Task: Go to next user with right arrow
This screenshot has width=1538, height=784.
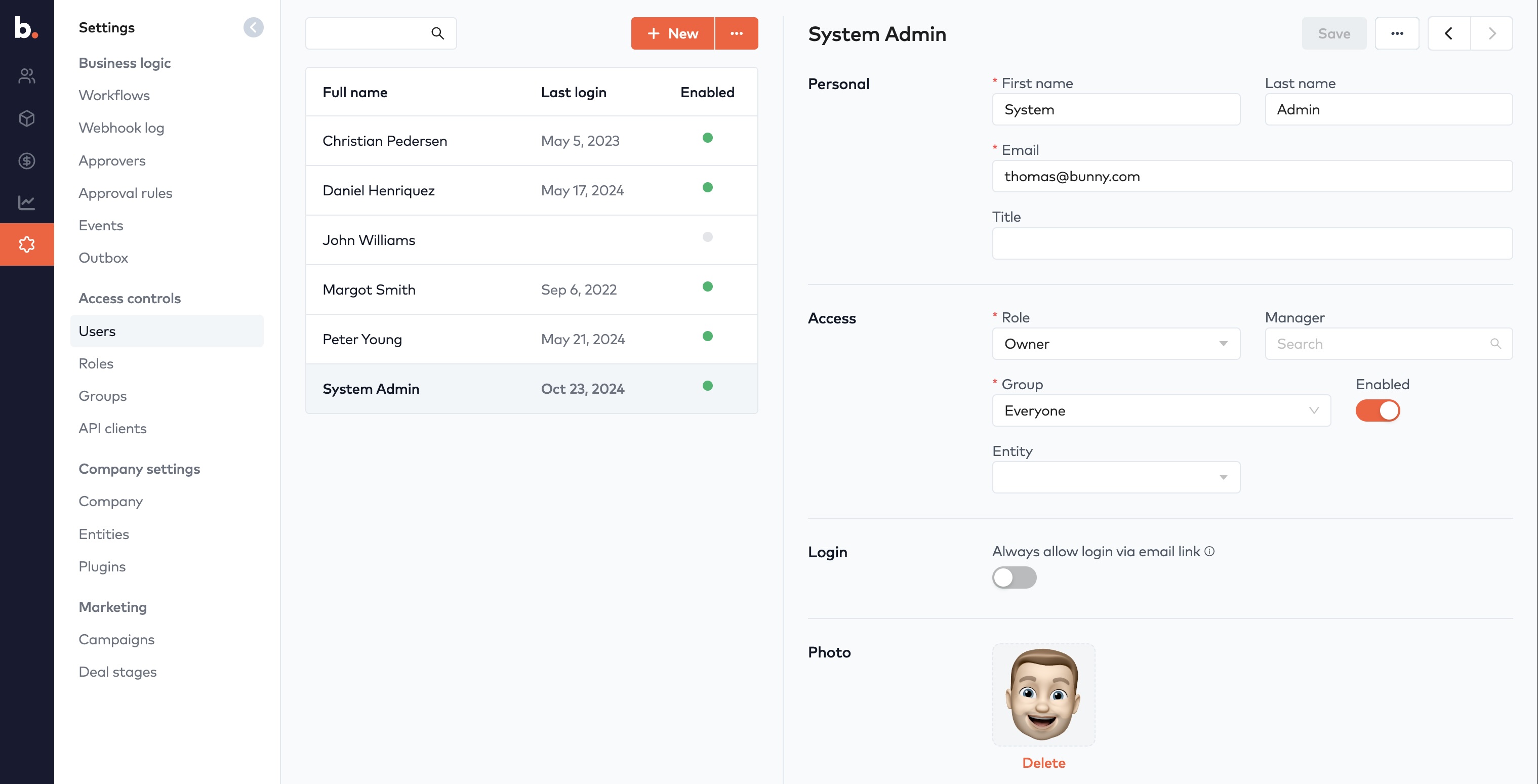Action: click(1491, 33)
